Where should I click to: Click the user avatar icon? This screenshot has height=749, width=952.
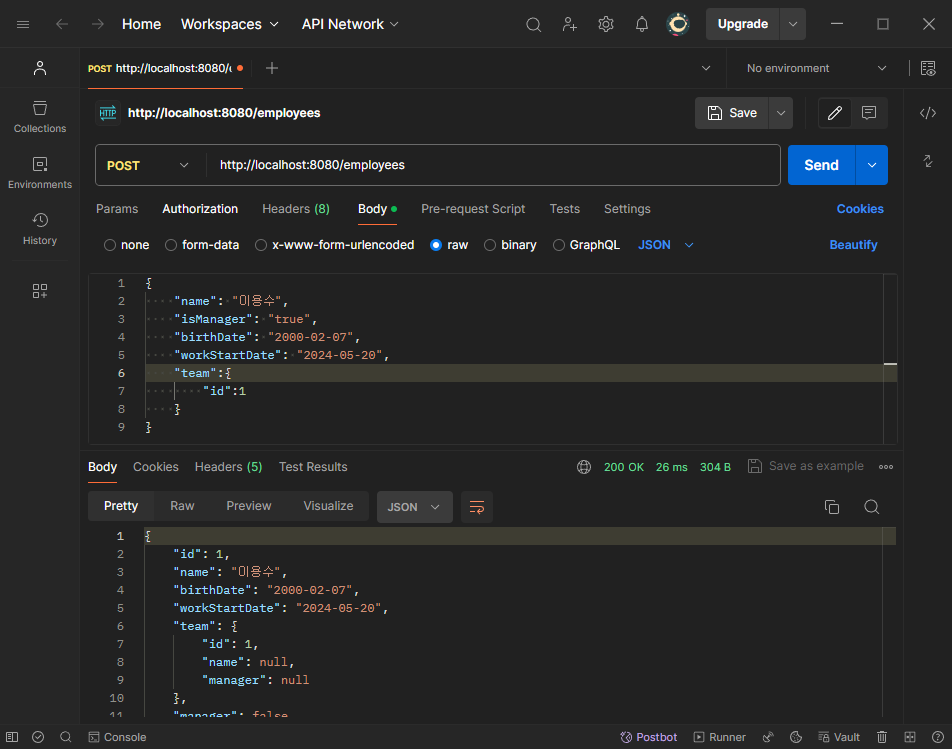pyautogui.click(x=678, y=24)
